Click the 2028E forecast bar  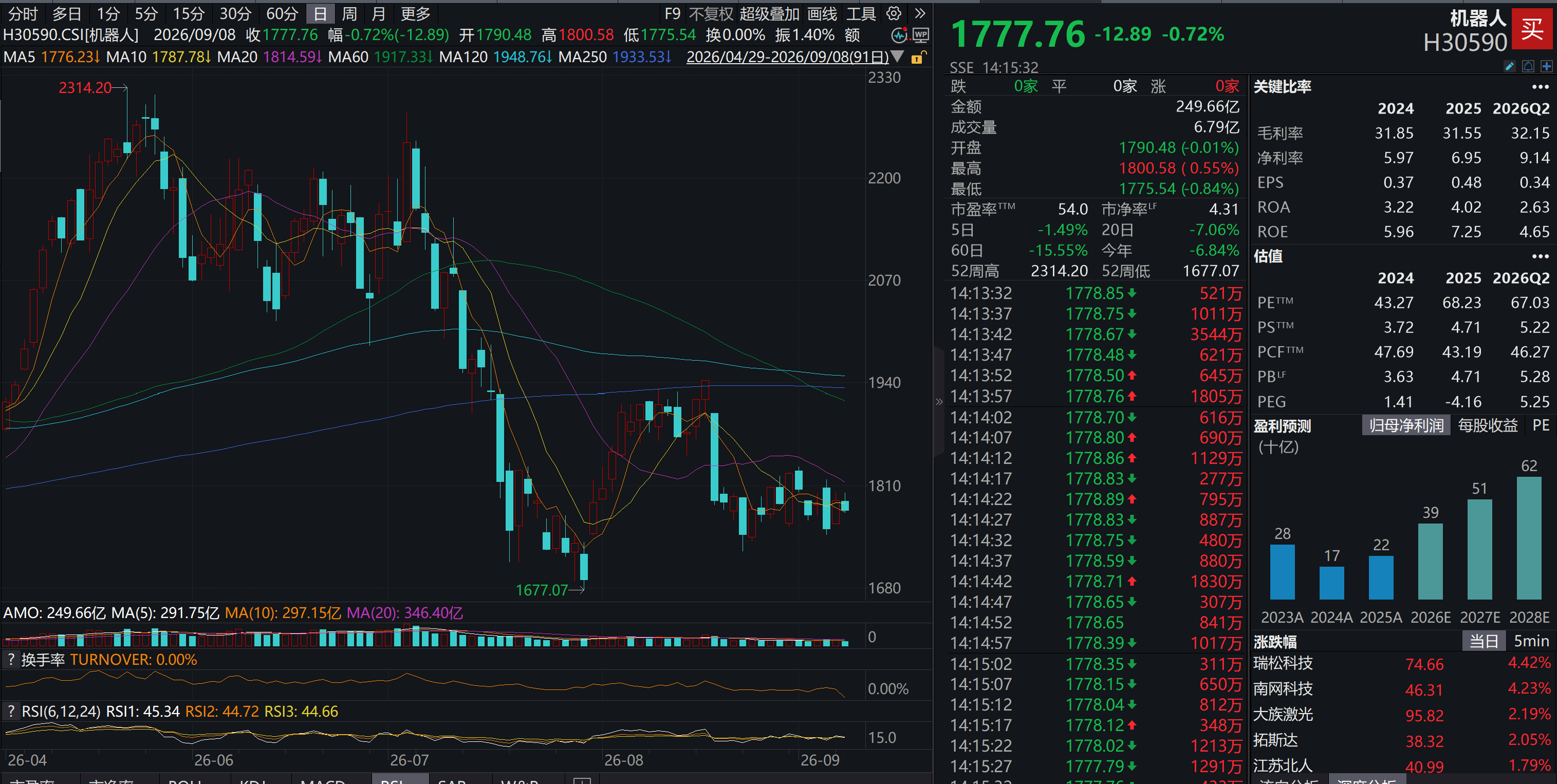1529,538
